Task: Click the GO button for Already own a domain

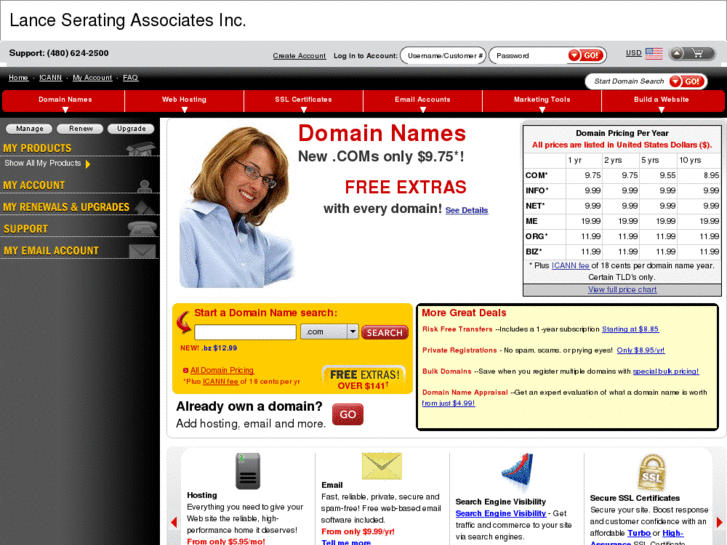Action: pos(348,414)
